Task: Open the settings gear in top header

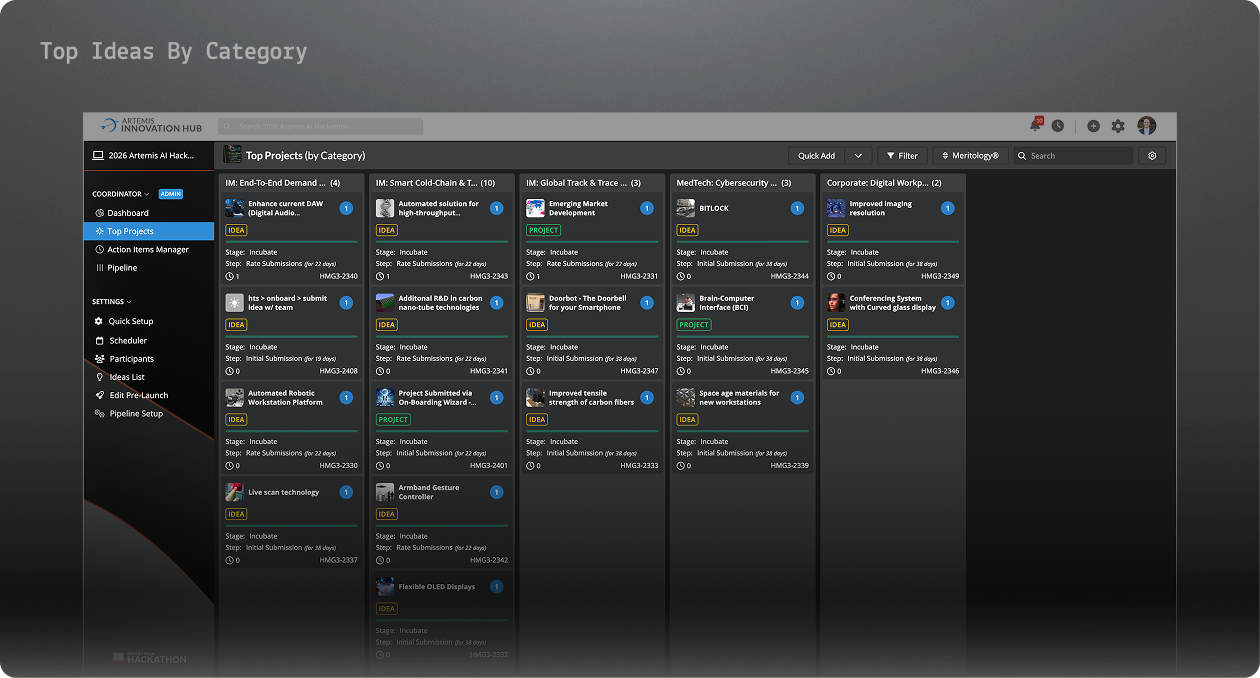Action: tap(1118, 126)
